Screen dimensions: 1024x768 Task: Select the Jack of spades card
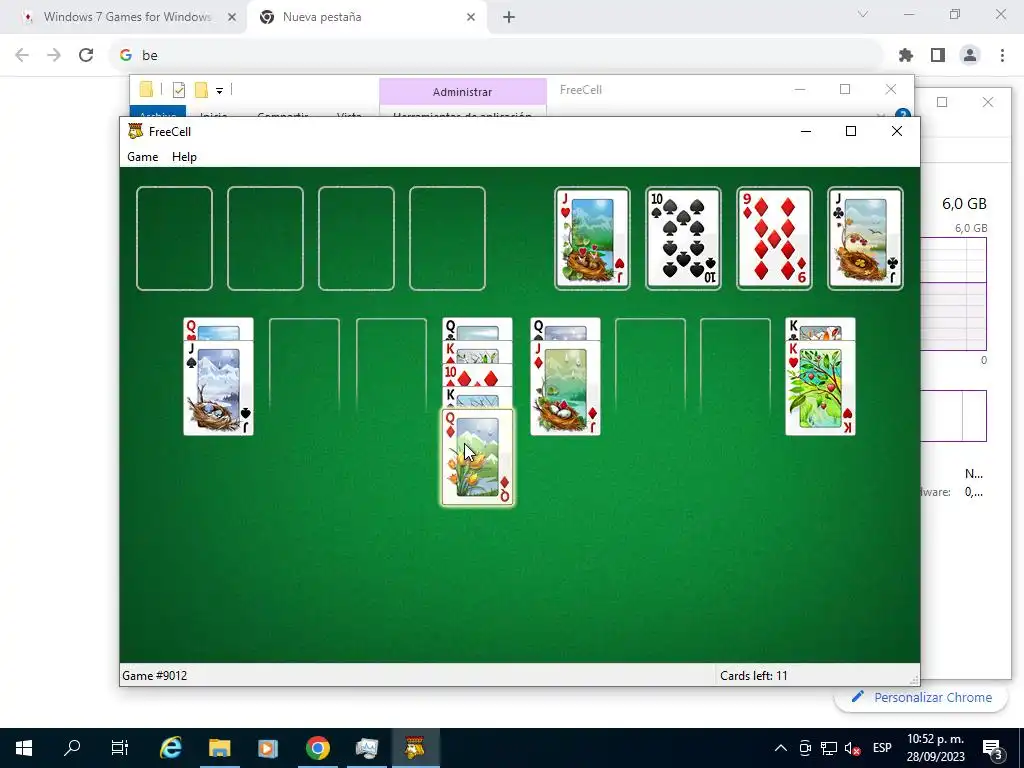point(218,387)
